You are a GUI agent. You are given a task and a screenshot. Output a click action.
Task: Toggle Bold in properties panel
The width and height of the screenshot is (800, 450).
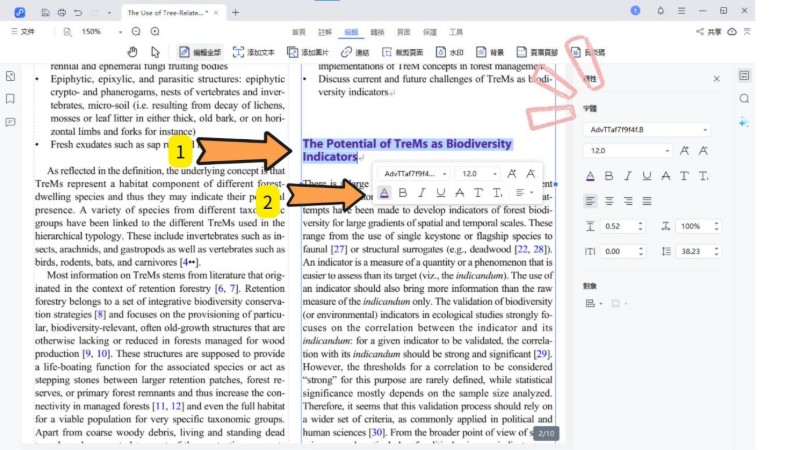point(609,176)
